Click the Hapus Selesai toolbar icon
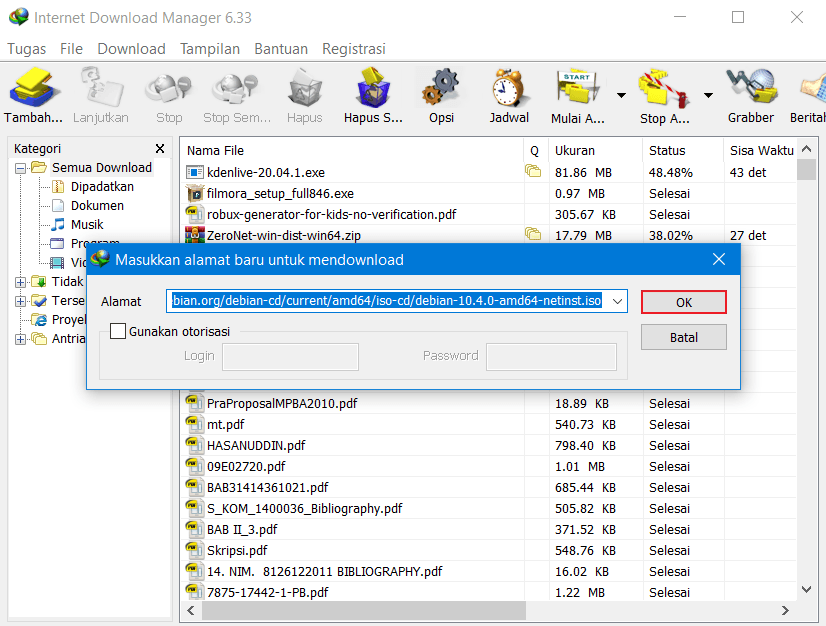 [x=373, y=87]
